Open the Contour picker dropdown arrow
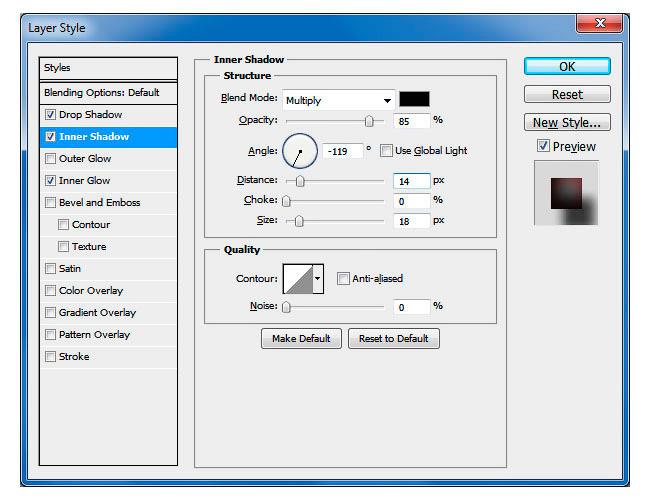 318,279
